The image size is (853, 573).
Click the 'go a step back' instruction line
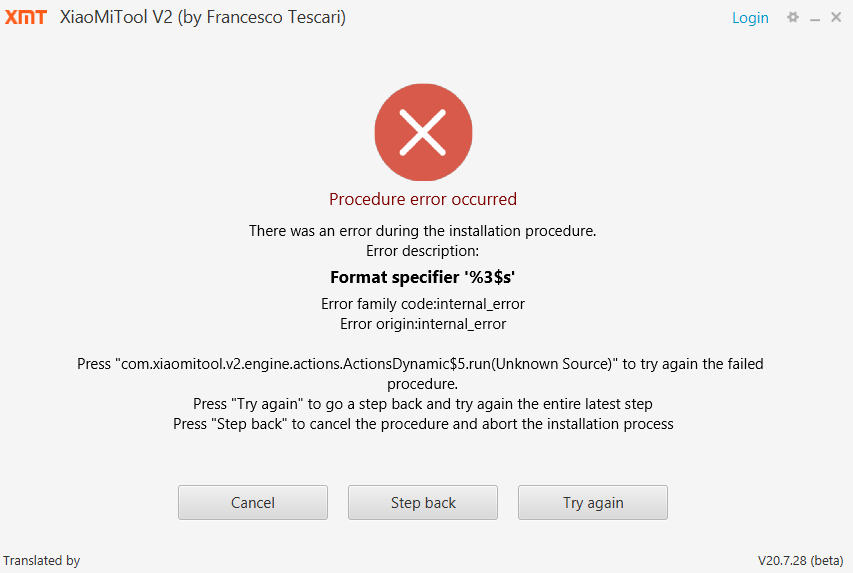tap(423, 404)
